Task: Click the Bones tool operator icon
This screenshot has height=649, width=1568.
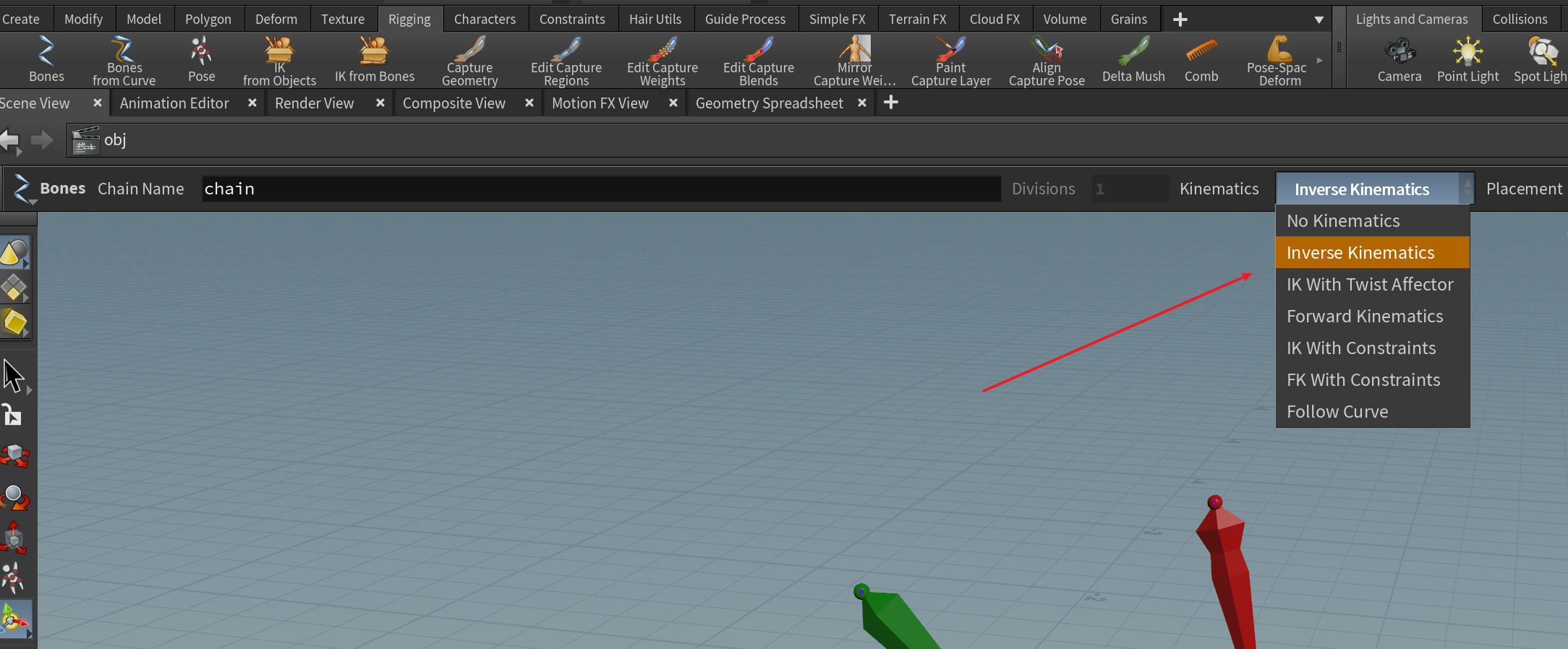Action: tap(22, 189)
